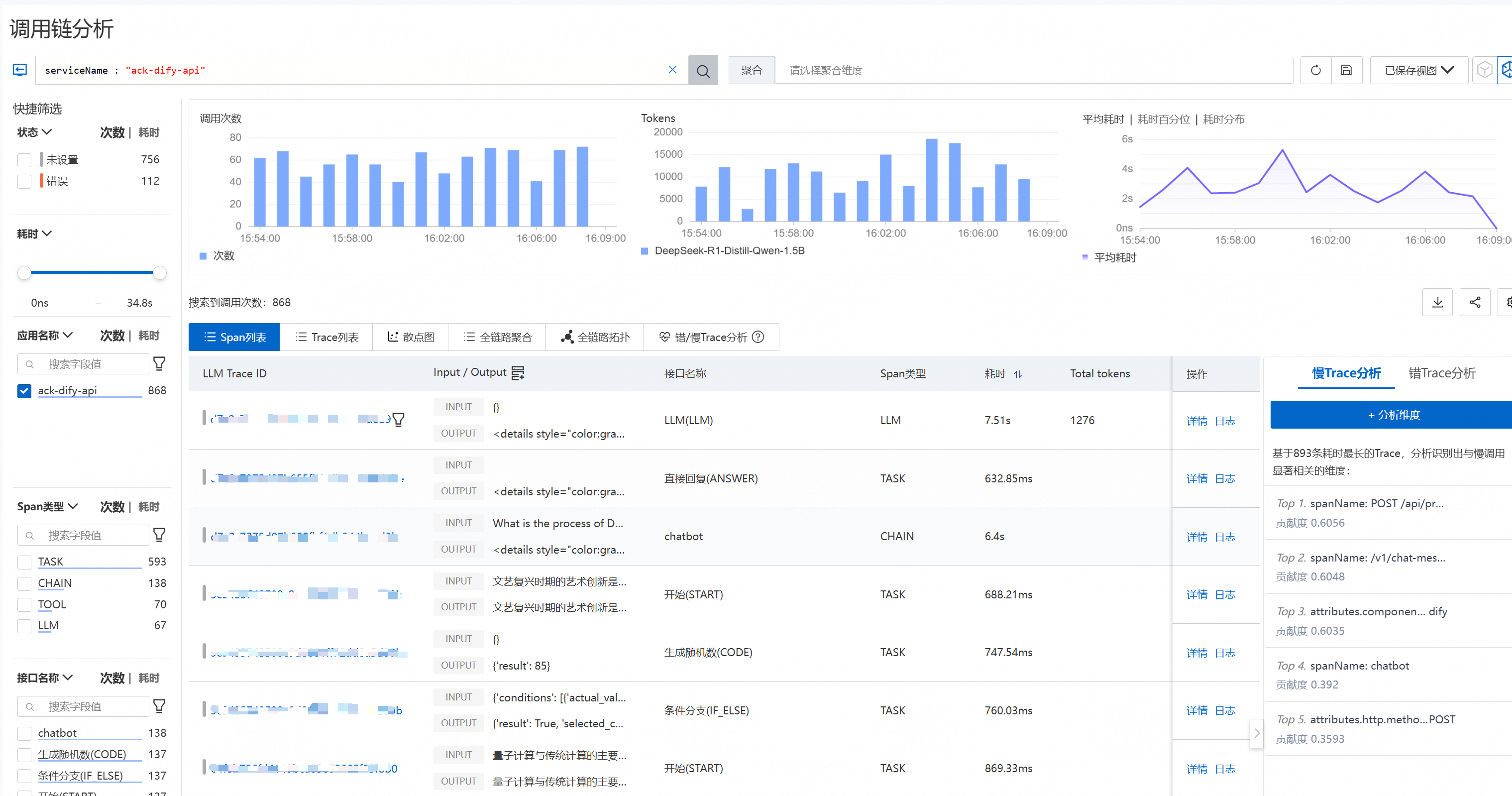Switch to the 全链路拓扑 tab
Screen dimensions: 1512x796
[x=595, y=337]
